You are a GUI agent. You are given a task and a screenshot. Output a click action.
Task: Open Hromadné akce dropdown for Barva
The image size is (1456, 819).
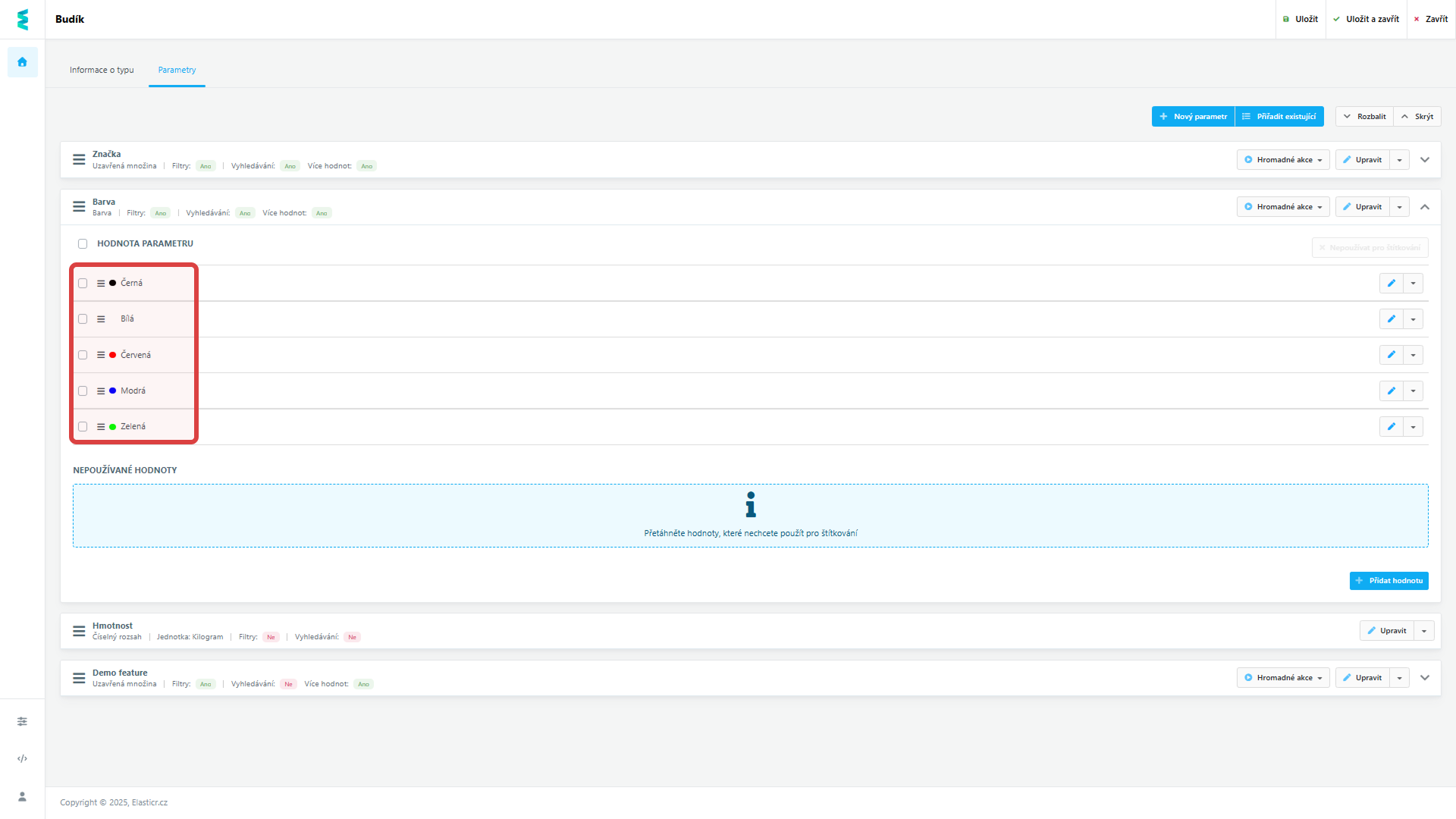pyautogui.click(x=1283, y=206)
